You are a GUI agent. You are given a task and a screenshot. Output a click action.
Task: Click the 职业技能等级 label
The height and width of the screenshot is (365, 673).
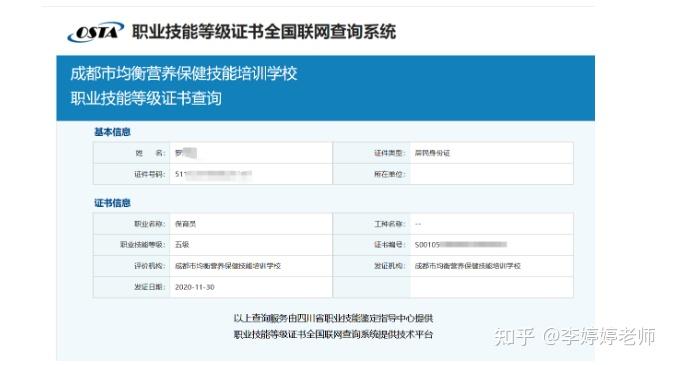pos(142,244)
